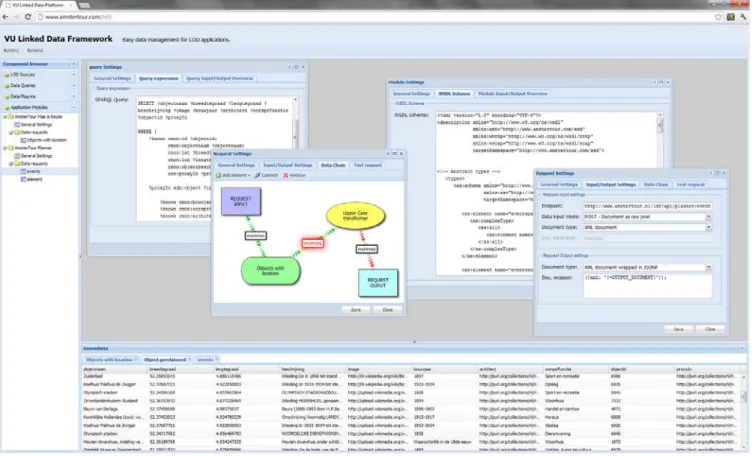Select the yellow Upper Case transformer node
Image resolution: width=752 pixels, height=457 pixels.
pos(355,216)
